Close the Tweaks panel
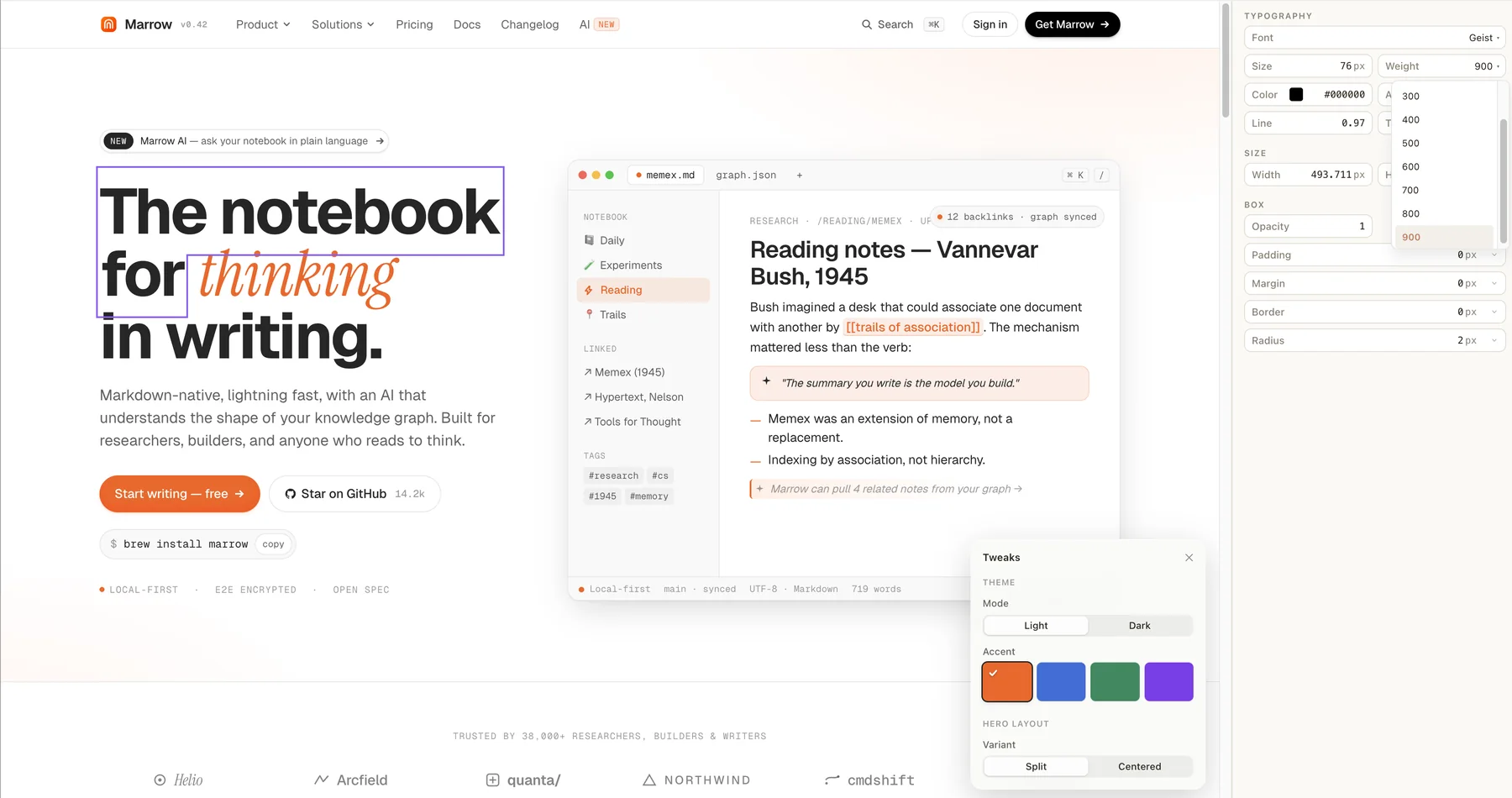Image resolution: width=1512 pixels, height=798 pixels. click(1189, 558)
